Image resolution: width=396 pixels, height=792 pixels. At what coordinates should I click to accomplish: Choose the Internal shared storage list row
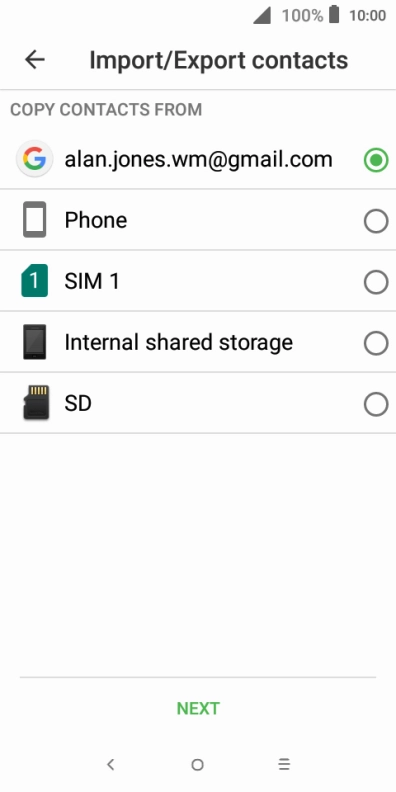coord(198,342)
